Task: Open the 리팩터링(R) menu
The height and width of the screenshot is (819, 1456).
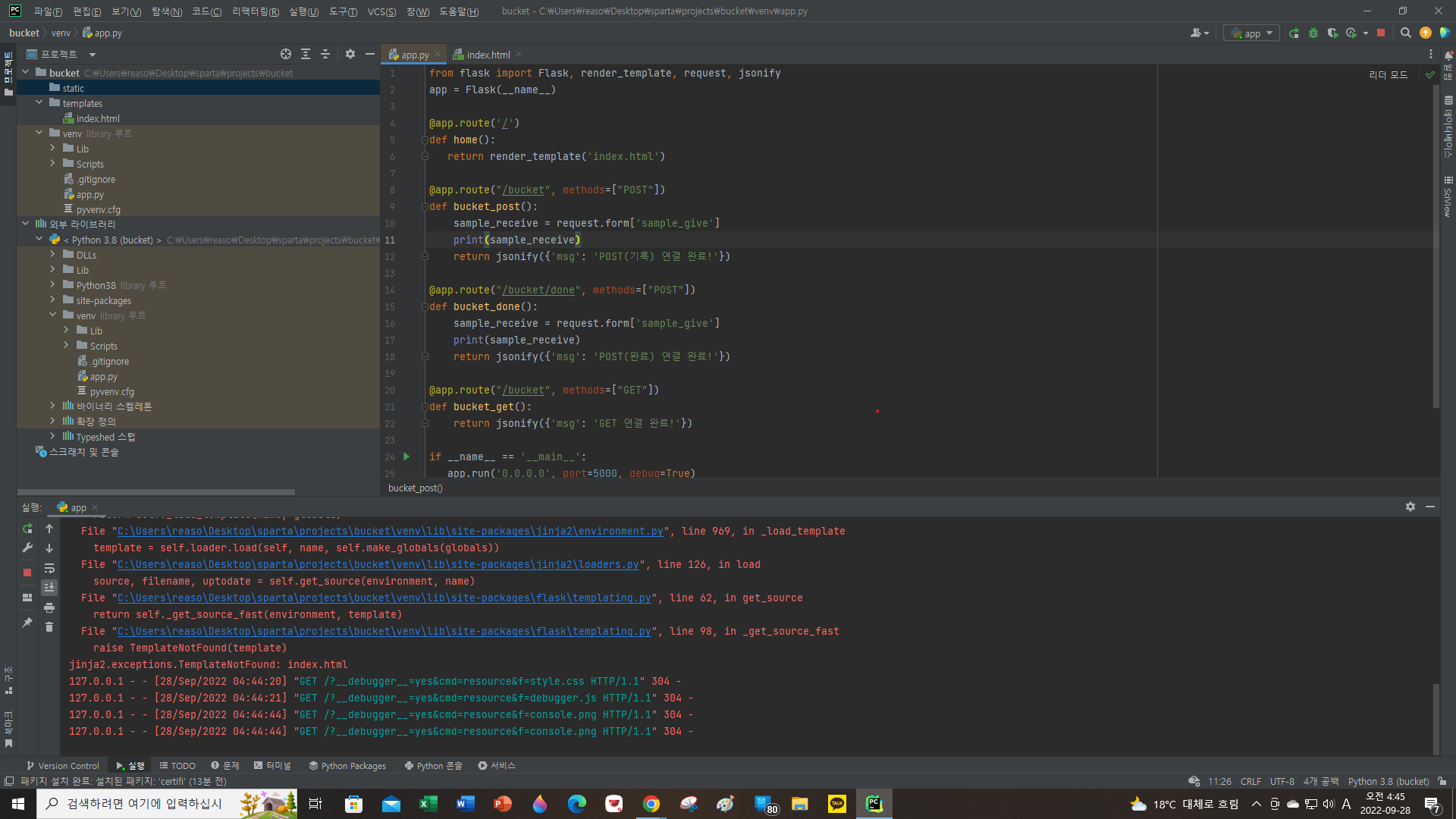Action: pos(256,11)
